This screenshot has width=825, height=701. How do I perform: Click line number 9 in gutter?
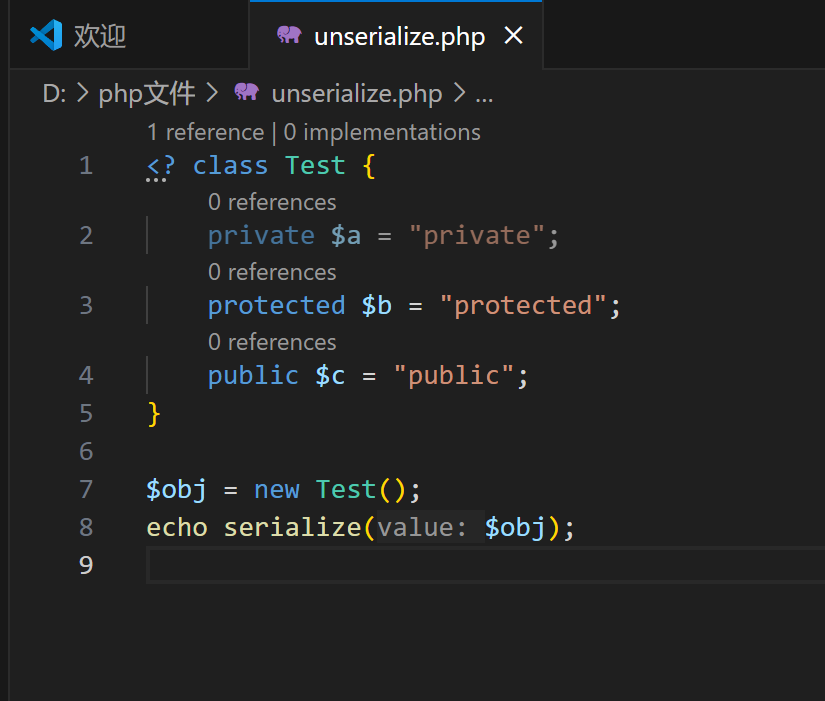[x=86, y=565]
